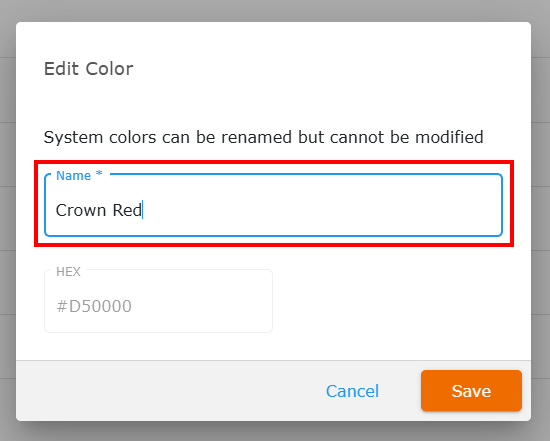Cancel the Edit Color dialog
This screenshot has width=550, height=441.
click(x=352, y=391)
